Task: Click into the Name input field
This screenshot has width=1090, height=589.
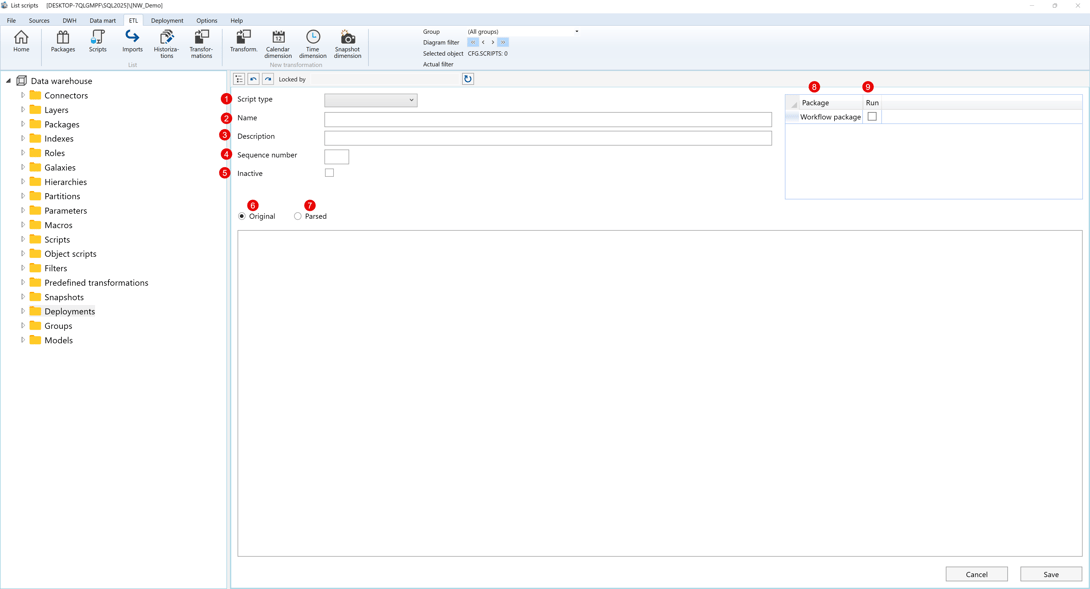Action: tap(547, 119)
